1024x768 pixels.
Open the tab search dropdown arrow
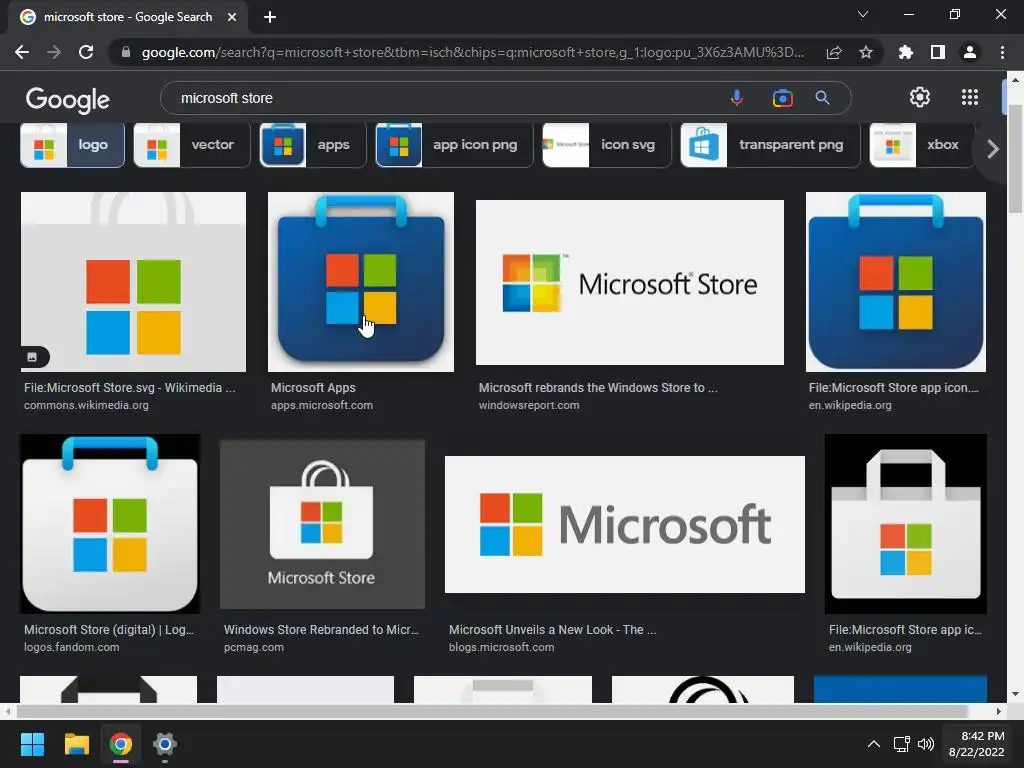[x=863, y=14]
